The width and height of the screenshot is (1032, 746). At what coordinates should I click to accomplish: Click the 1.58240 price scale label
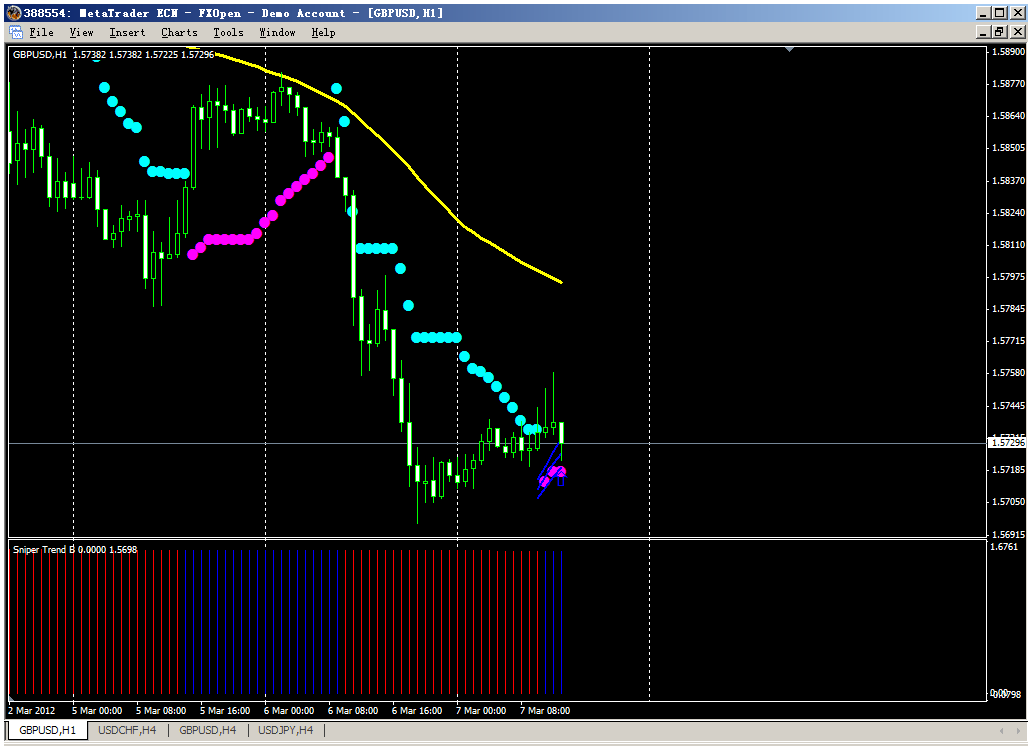pyautogui.click(x=1008, y=213)
